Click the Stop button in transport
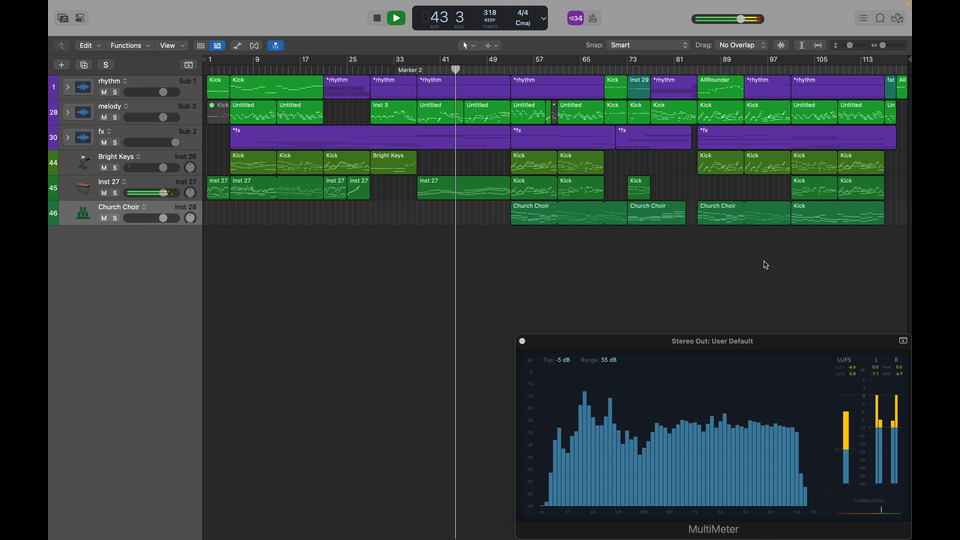 377,18
